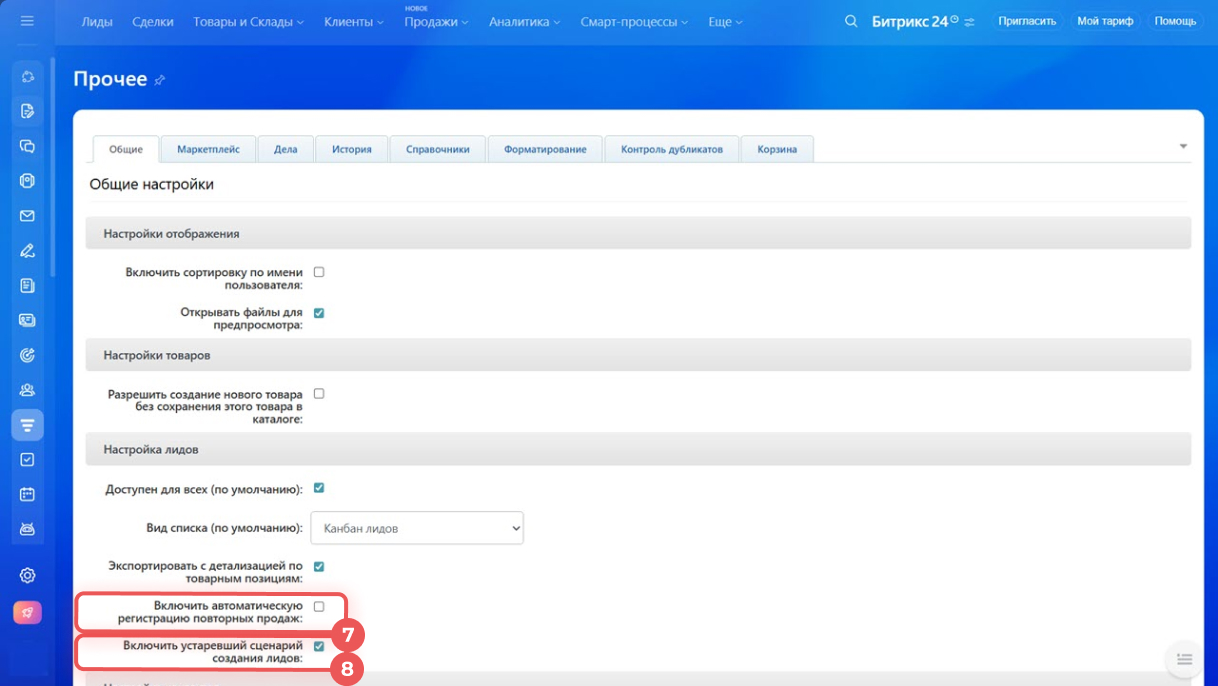The image size is (1218, 686).
Task: Enable automatic repeat sales registration checkbox
Action: pyautogui.click(x=319, y=606)
